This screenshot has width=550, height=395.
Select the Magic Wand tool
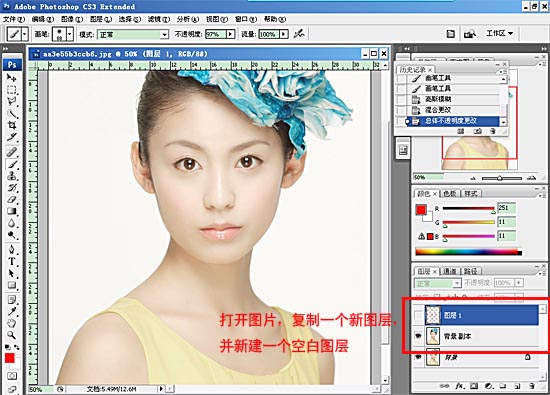tap(12, 114)
